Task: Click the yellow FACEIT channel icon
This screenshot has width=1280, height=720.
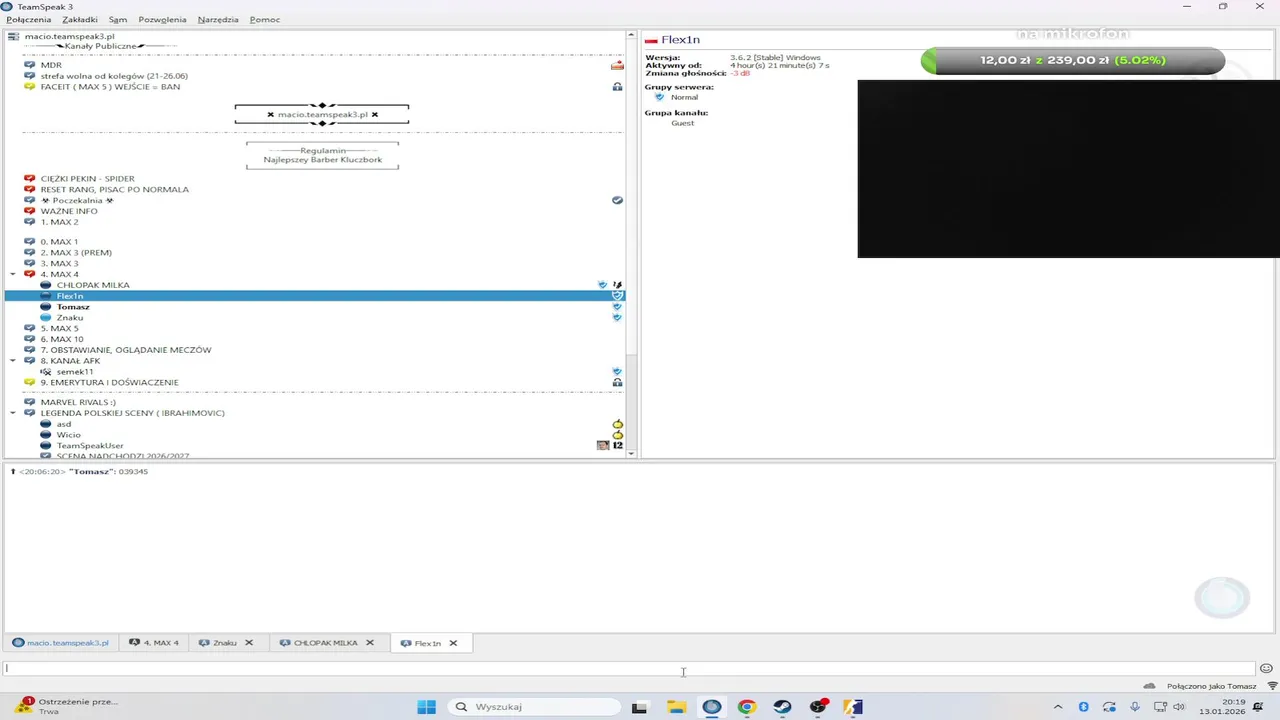Action: tap(30, 87)
